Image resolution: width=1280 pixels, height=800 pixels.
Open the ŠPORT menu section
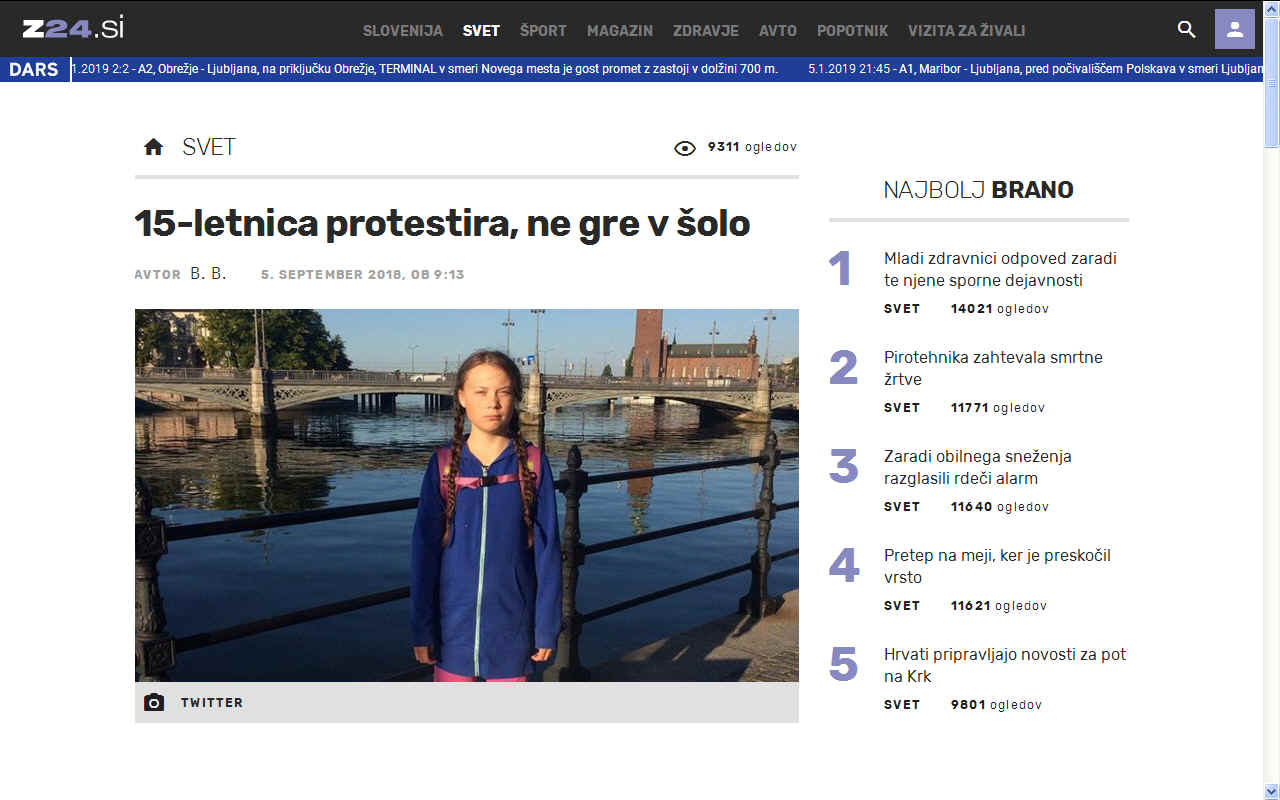543,31
